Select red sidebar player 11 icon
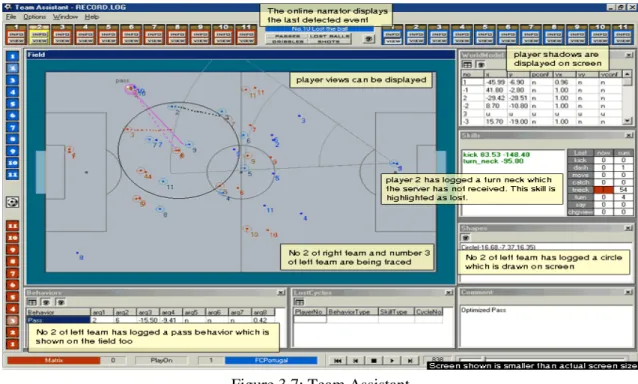Screen dimensions: 638x384 coord(12,226)
